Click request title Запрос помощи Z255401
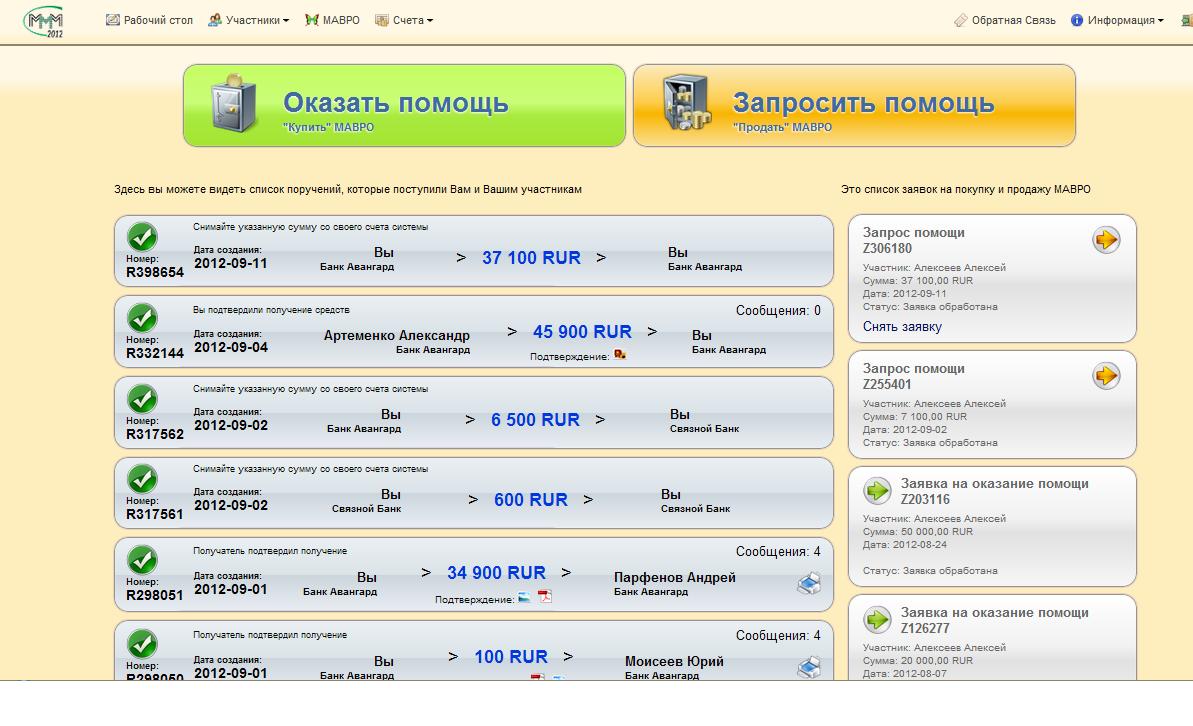 point(913,376)
